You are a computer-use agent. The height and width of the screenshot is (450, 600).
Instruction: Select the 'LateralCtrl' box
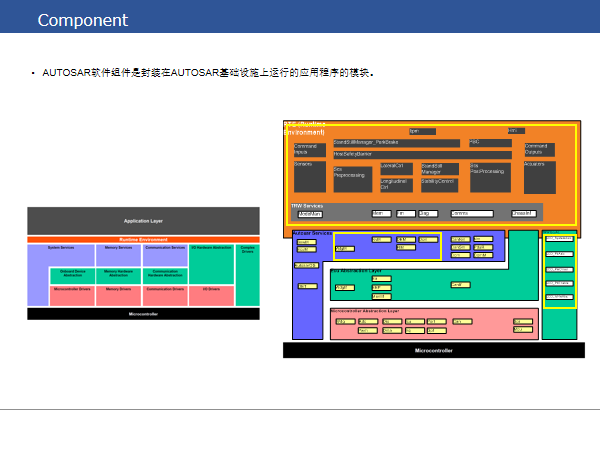(x=396, y=168)
